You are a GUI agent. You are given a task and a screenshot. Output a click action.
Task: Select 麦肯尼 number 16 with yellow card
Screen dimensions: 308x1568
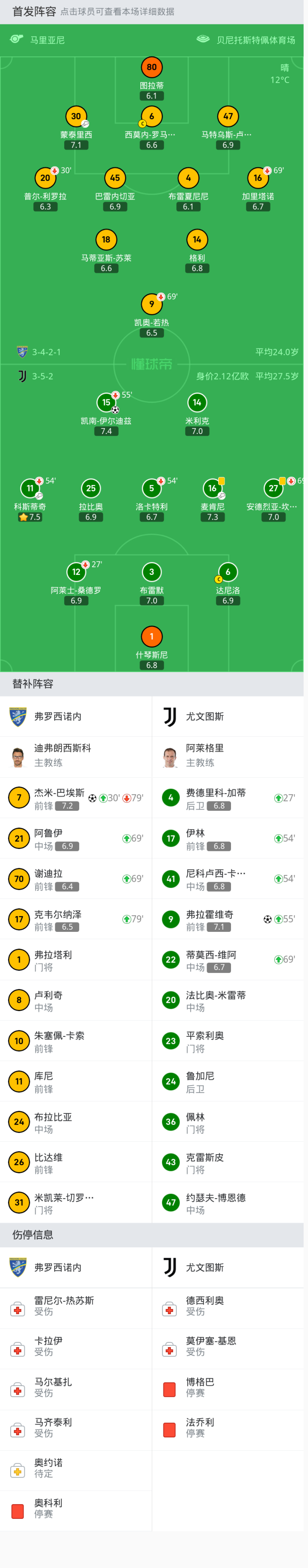pyautogui.click(x=213, y=488)
